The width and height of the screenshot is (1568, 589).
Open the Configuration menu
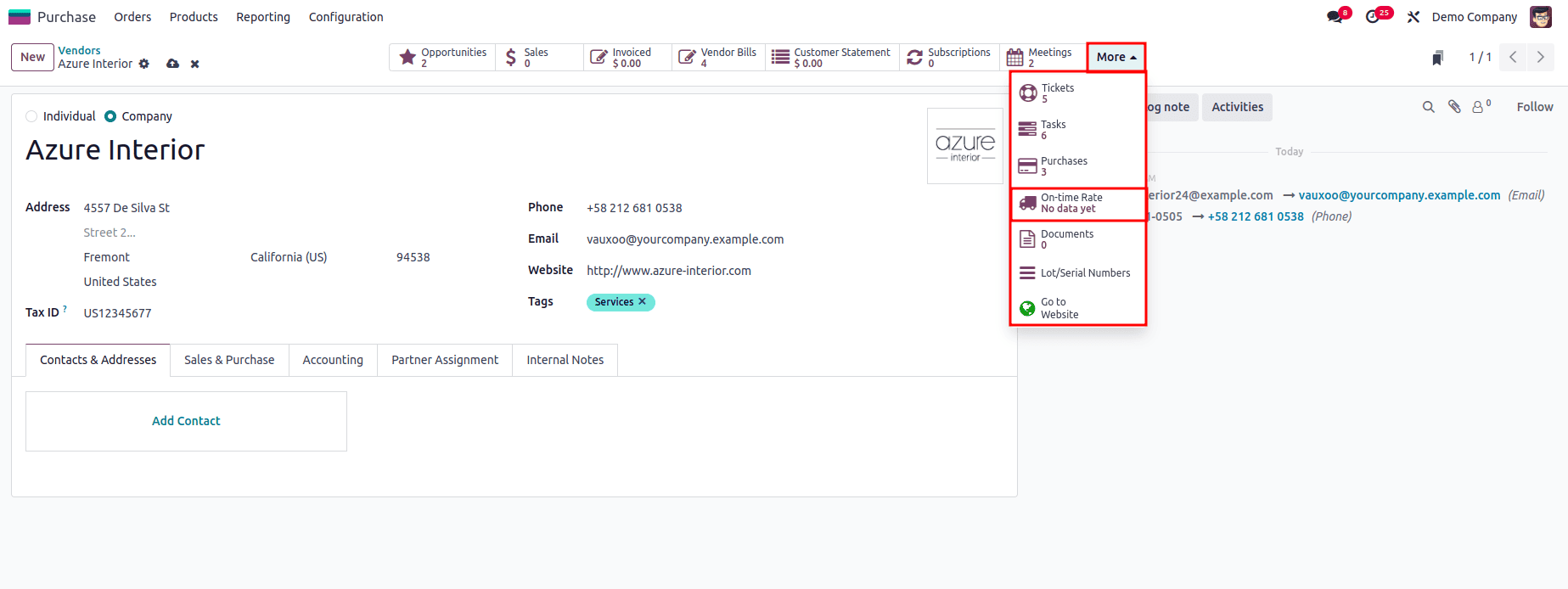[x=346, y=17]
